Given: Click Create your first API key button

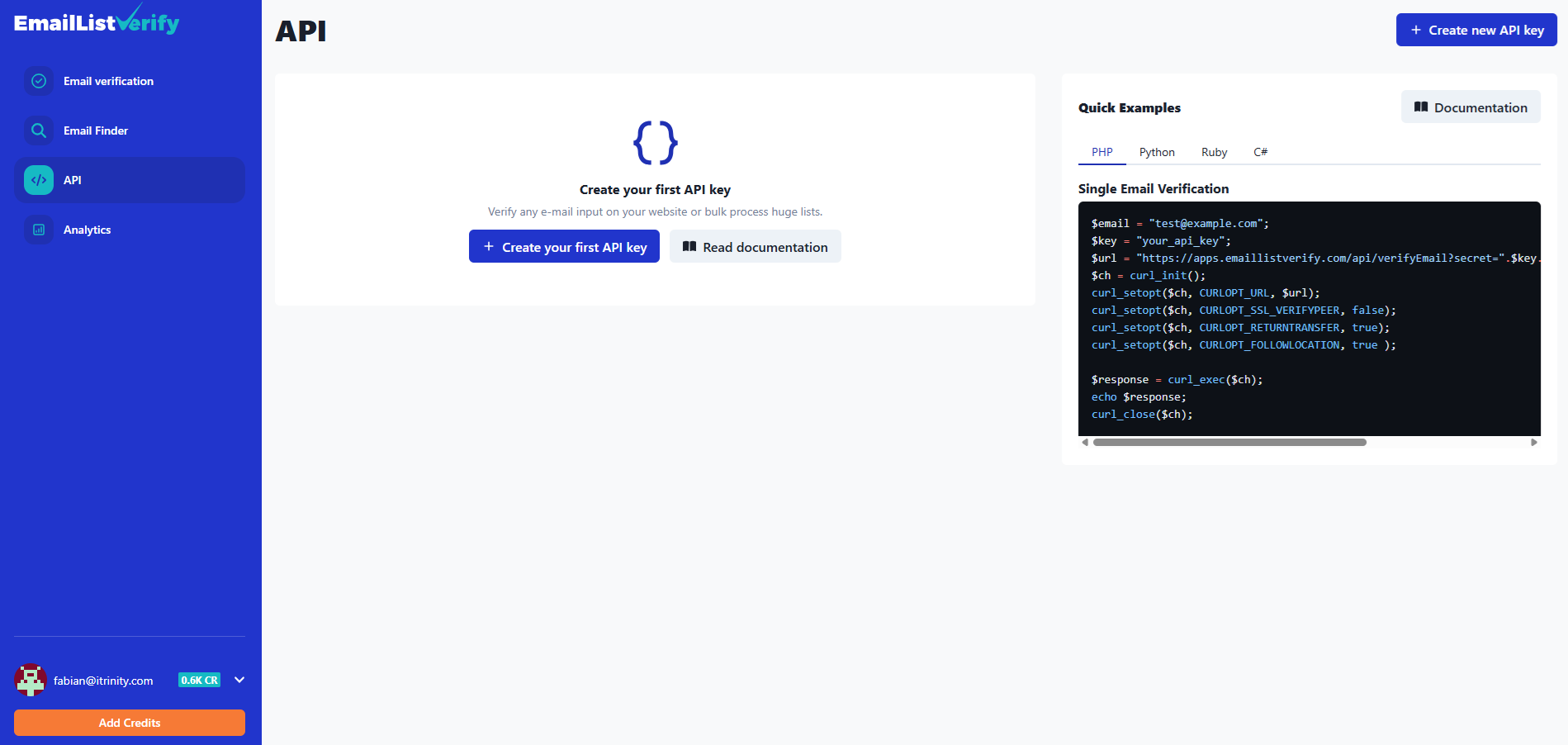Looking at the screenshot, I should (564, 246).
